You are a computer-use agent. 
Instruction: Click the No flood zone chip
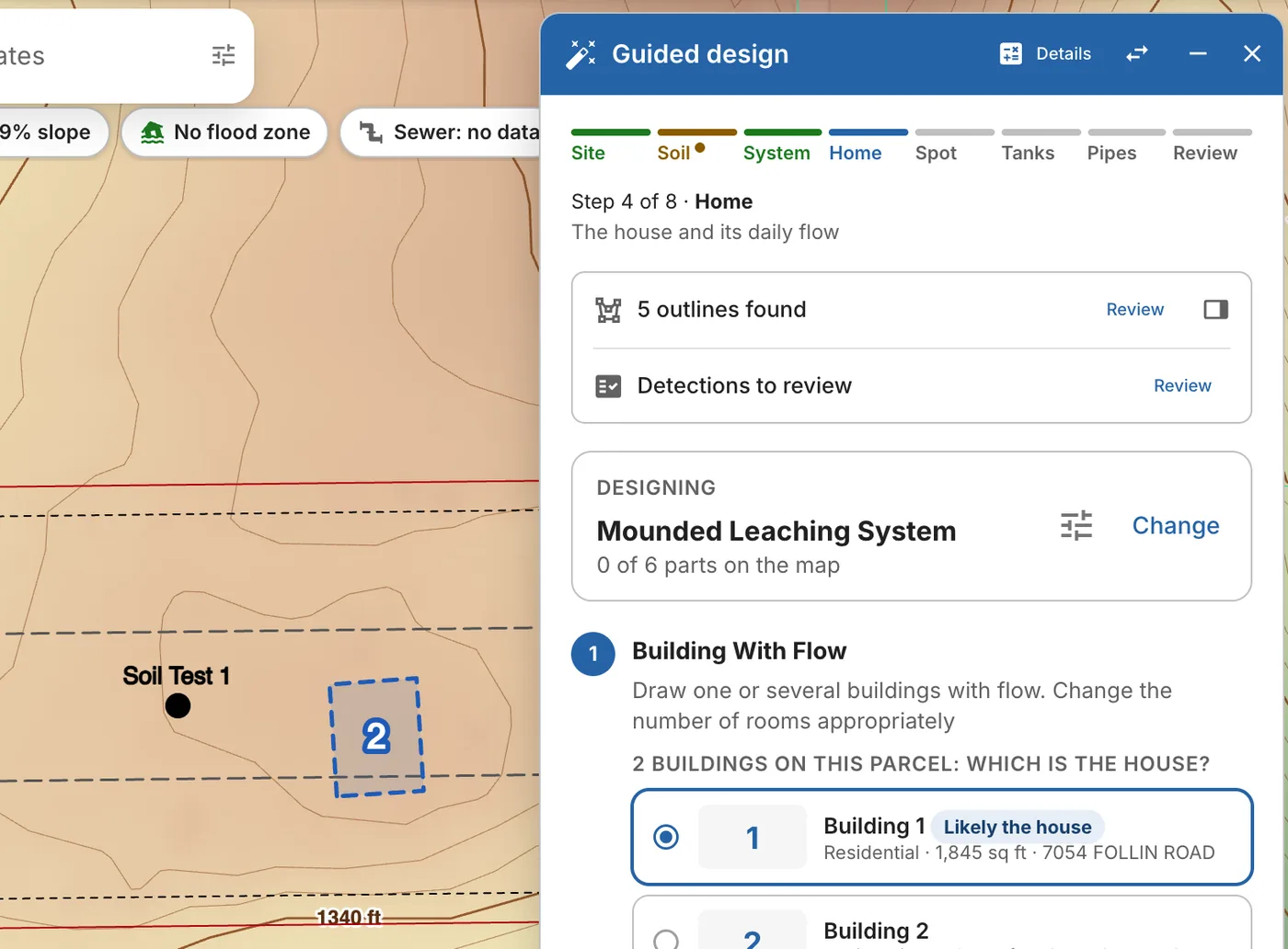[225, 132]
